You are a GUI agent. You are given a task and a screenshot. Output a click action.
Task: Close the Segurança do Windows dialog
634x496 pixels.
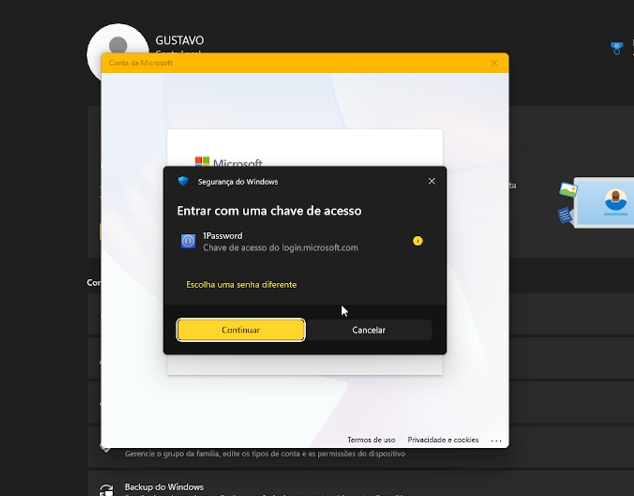[x=432, y=182]
